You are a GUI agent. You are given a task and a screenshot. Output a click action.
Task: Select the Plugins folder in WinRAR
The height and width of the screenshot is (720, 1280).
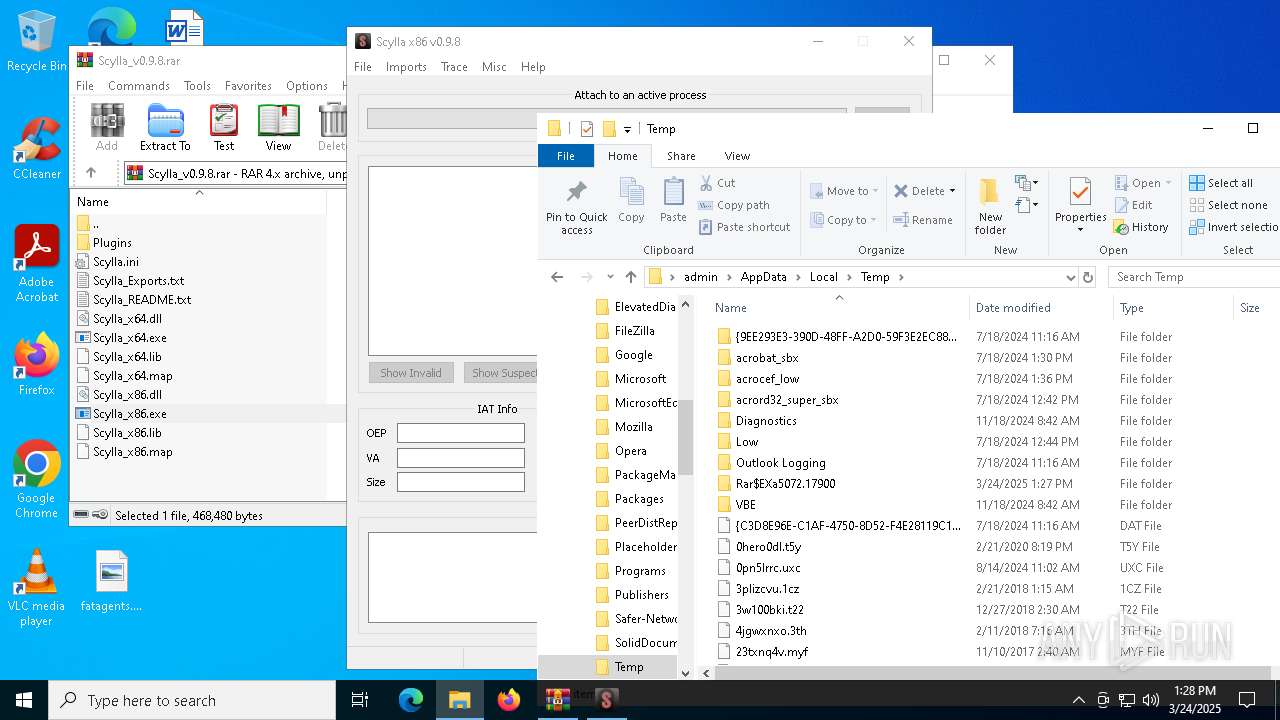click(x=112, y=243)
